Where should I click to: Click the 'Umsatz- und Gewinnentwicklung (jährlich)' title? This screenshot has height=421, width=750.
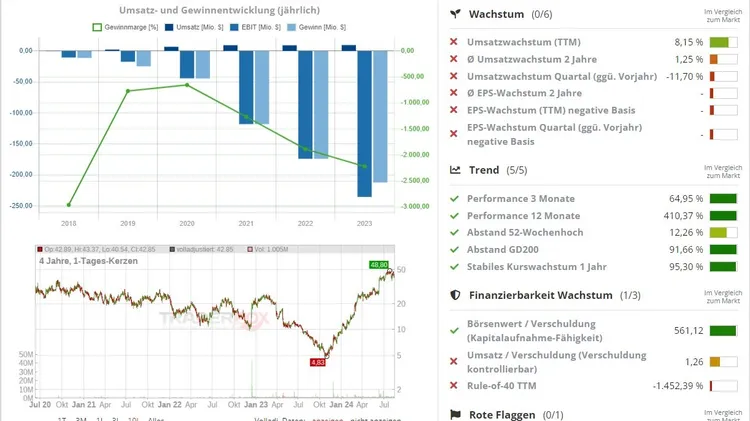220,10
